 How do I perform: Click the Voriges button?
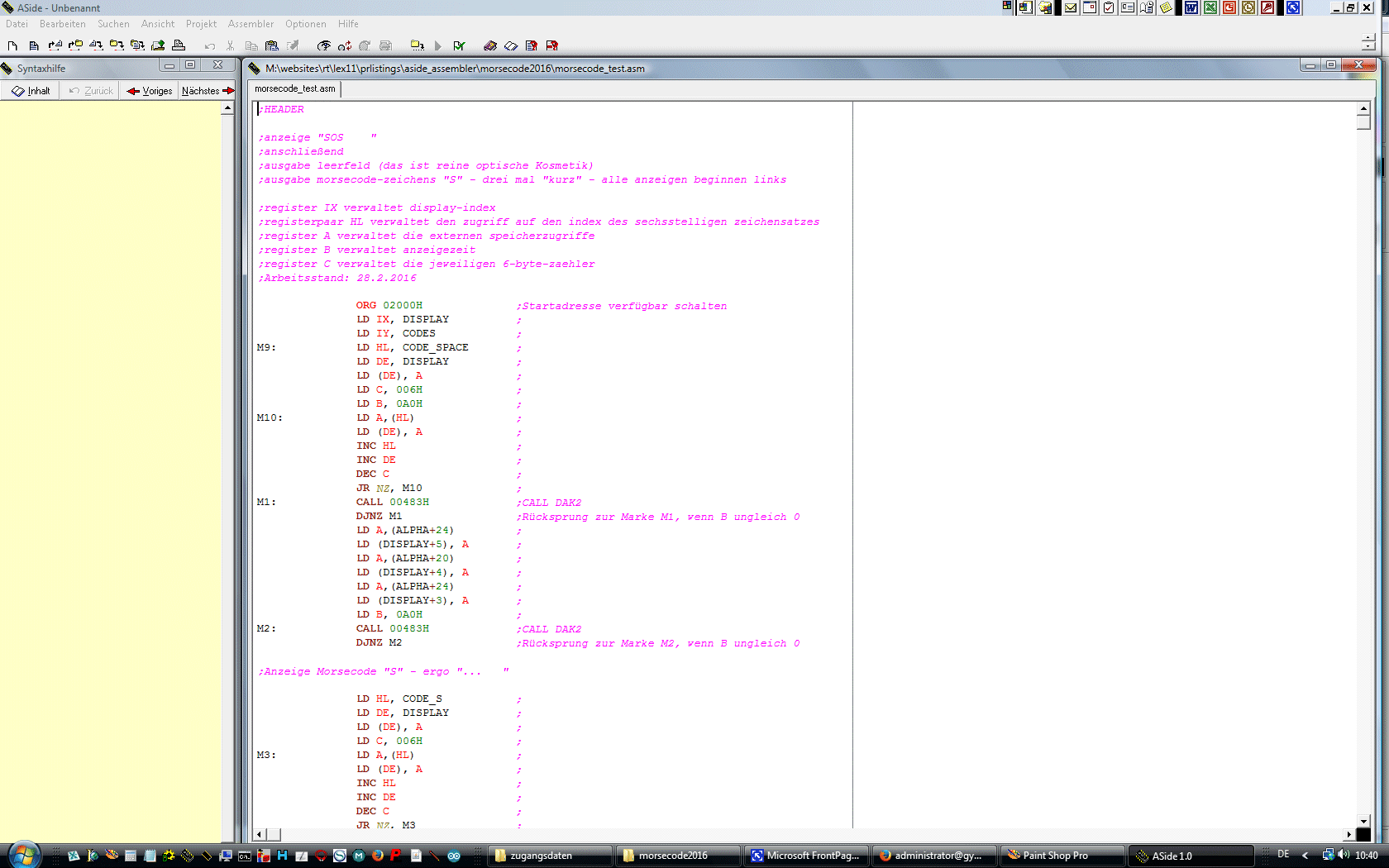coord(150,91)
